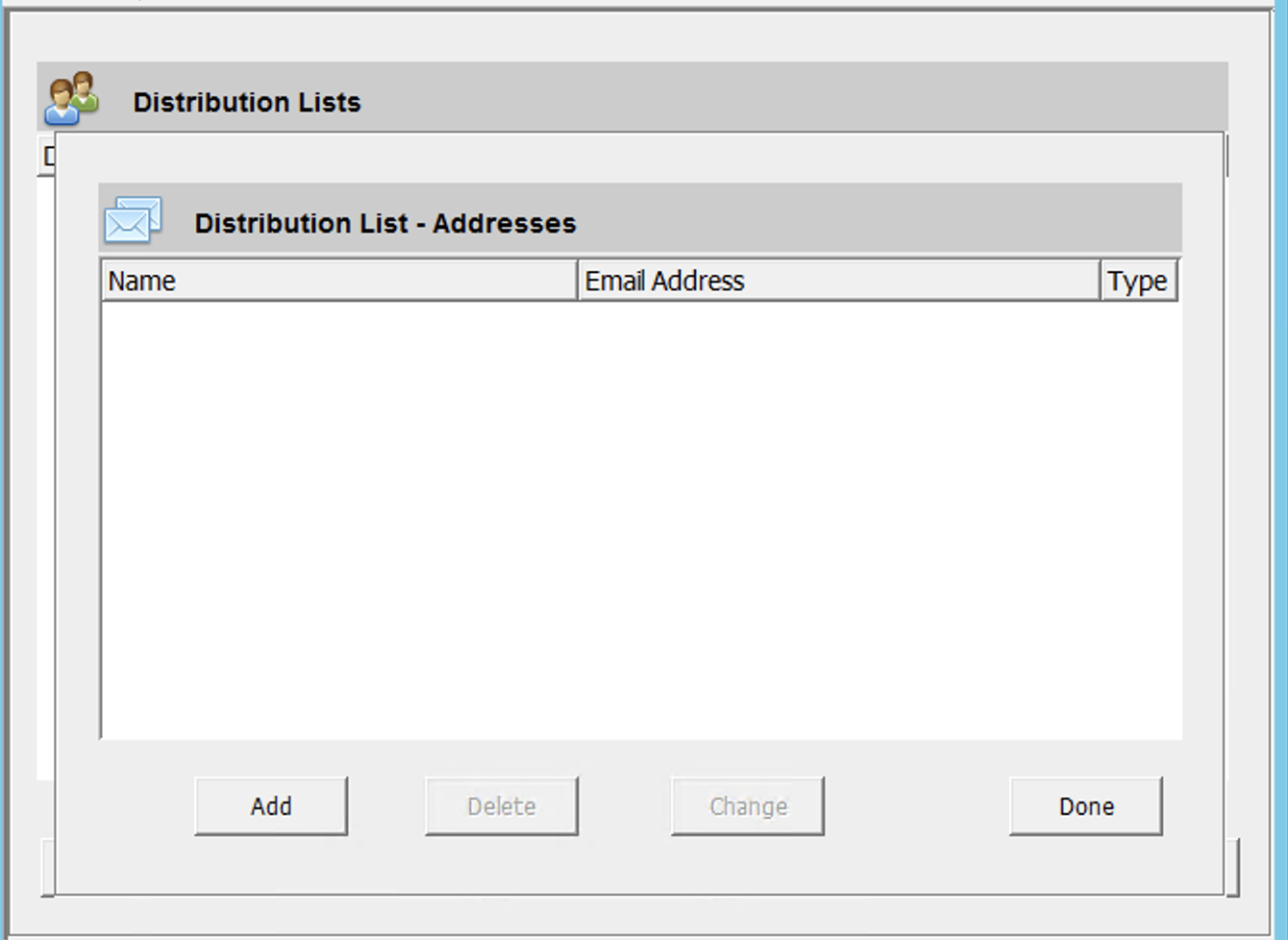Screen dimensions: 1288x940
Task: Click inside the empty addresses list
Action: pos(640,519)
